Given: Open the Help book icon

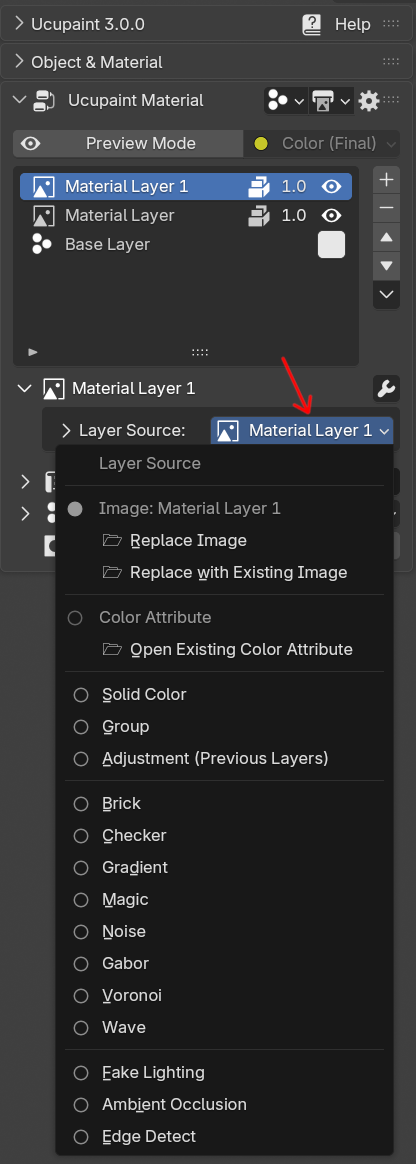Looking at the screenshot, I should [x=312, y=24].
